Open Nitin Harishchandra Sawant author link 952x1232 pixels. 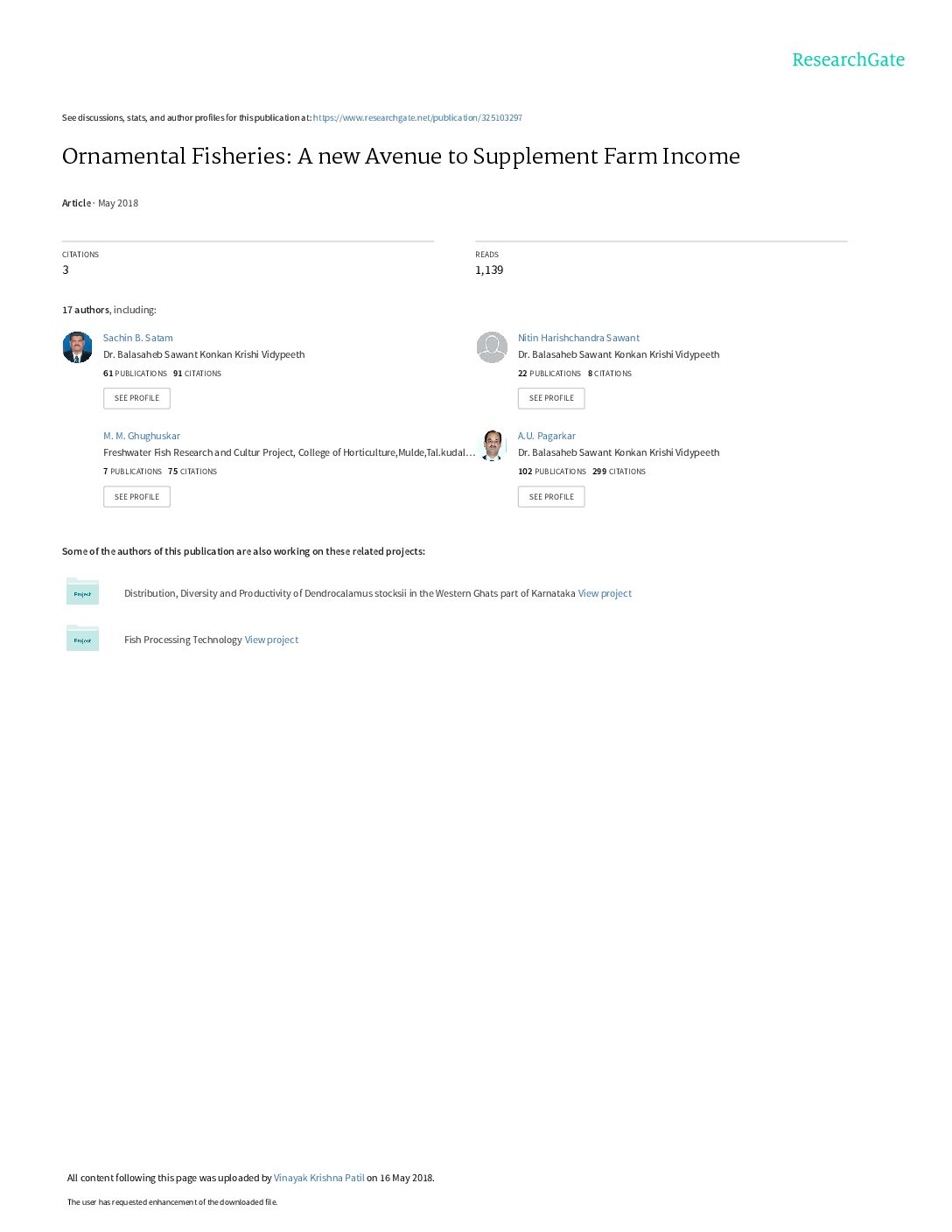(578, 338)
